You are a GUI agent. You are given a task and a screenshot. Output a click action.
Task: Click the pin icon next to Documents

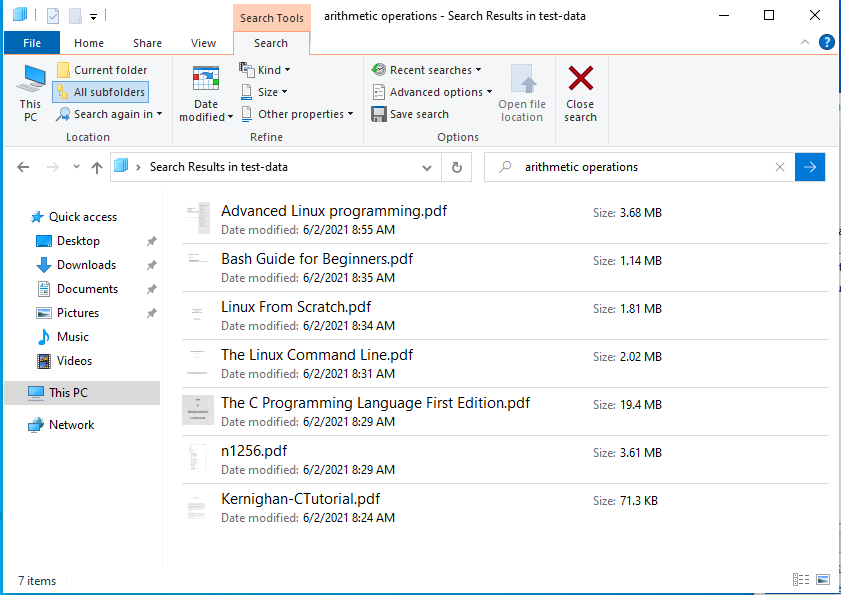[x=152, y=289]
